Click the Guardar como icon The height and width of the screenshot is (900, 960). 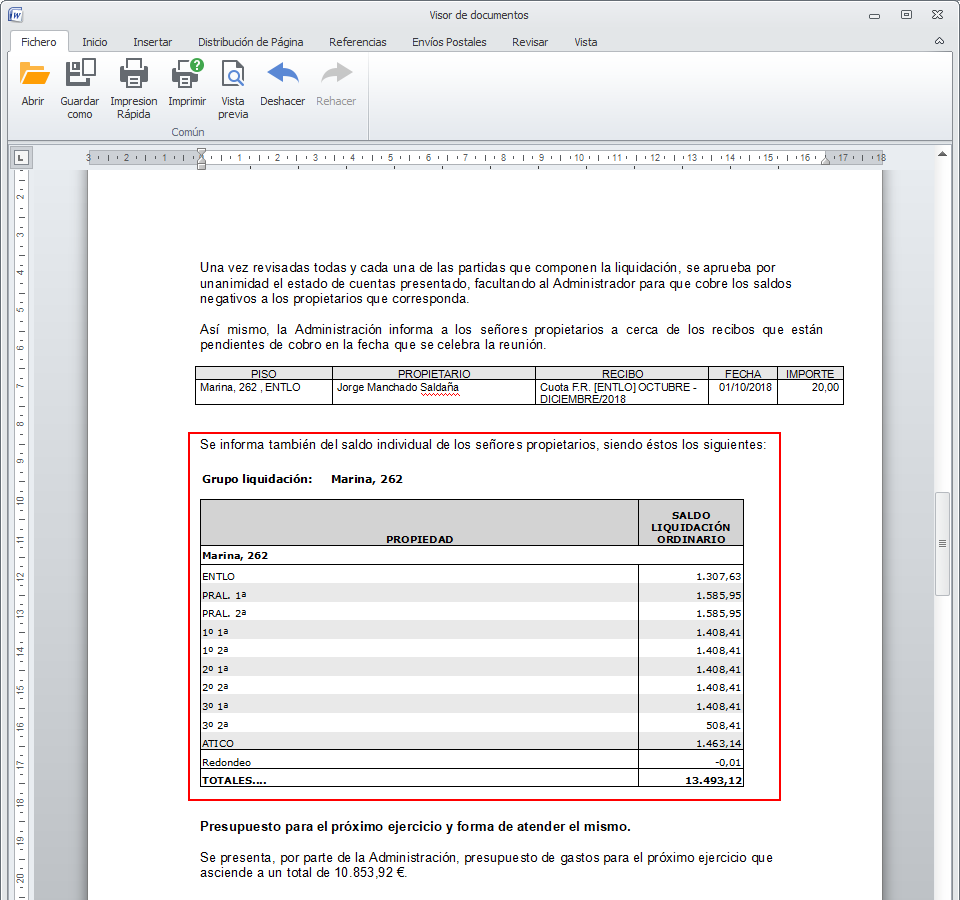[80, 75]
